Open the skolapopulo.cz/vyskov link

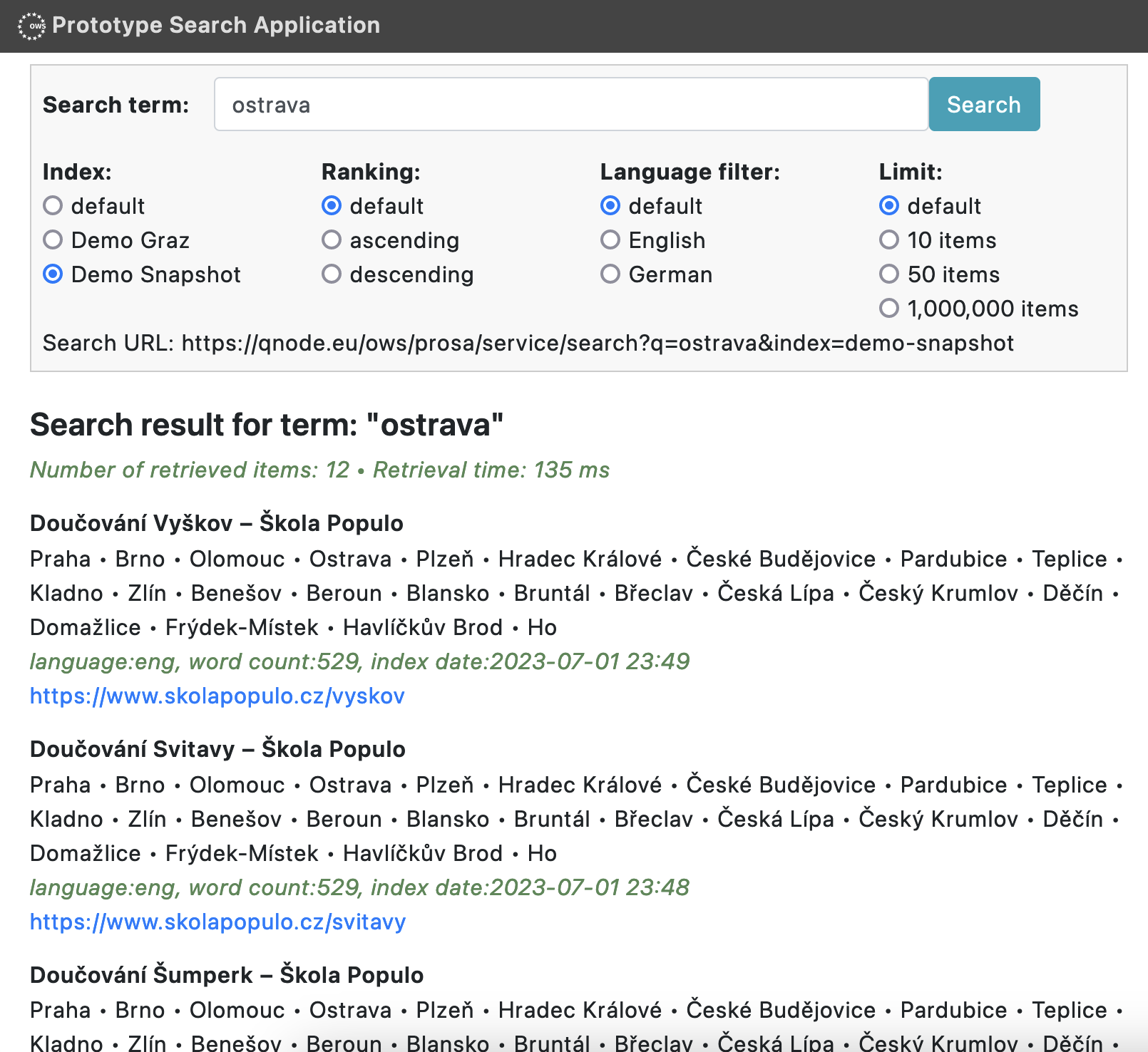(217, 696)
